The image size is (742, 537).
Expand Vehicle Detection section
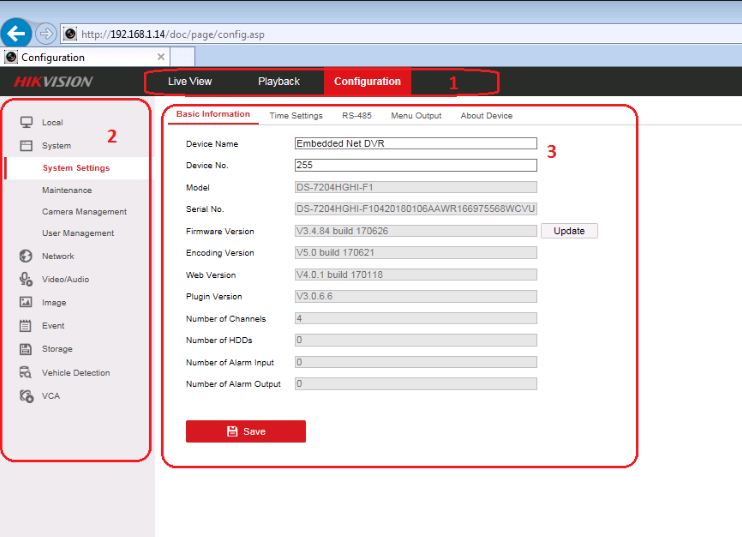tap(76, 373)
